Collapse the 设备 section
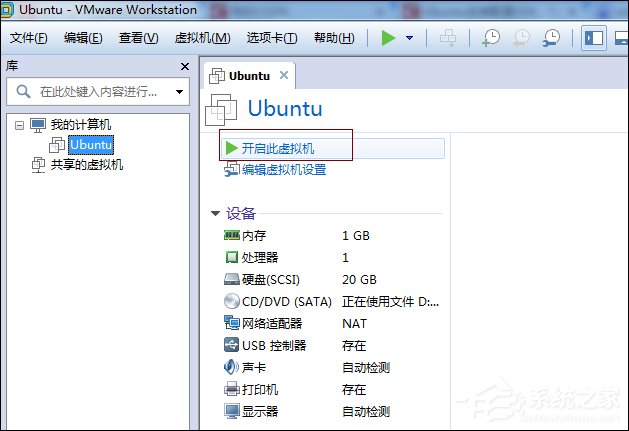Image resolution: width=629 pixels, height=431 pixels. (216, 213)
